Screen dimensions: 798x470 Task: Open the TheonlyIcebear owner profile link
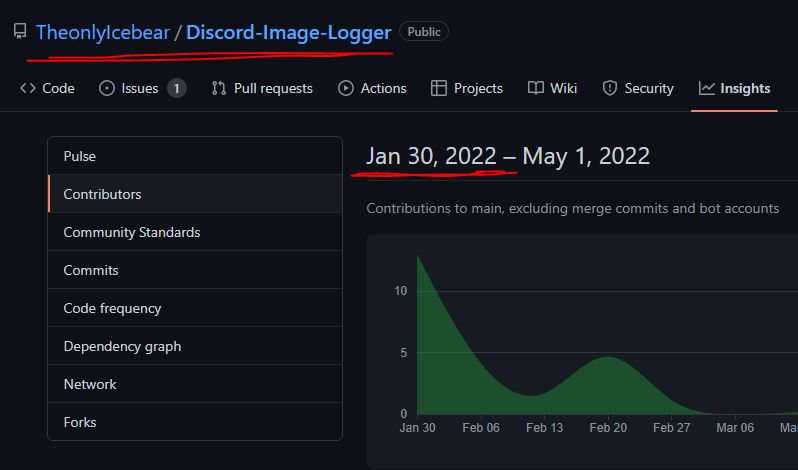tap(102, 33)
